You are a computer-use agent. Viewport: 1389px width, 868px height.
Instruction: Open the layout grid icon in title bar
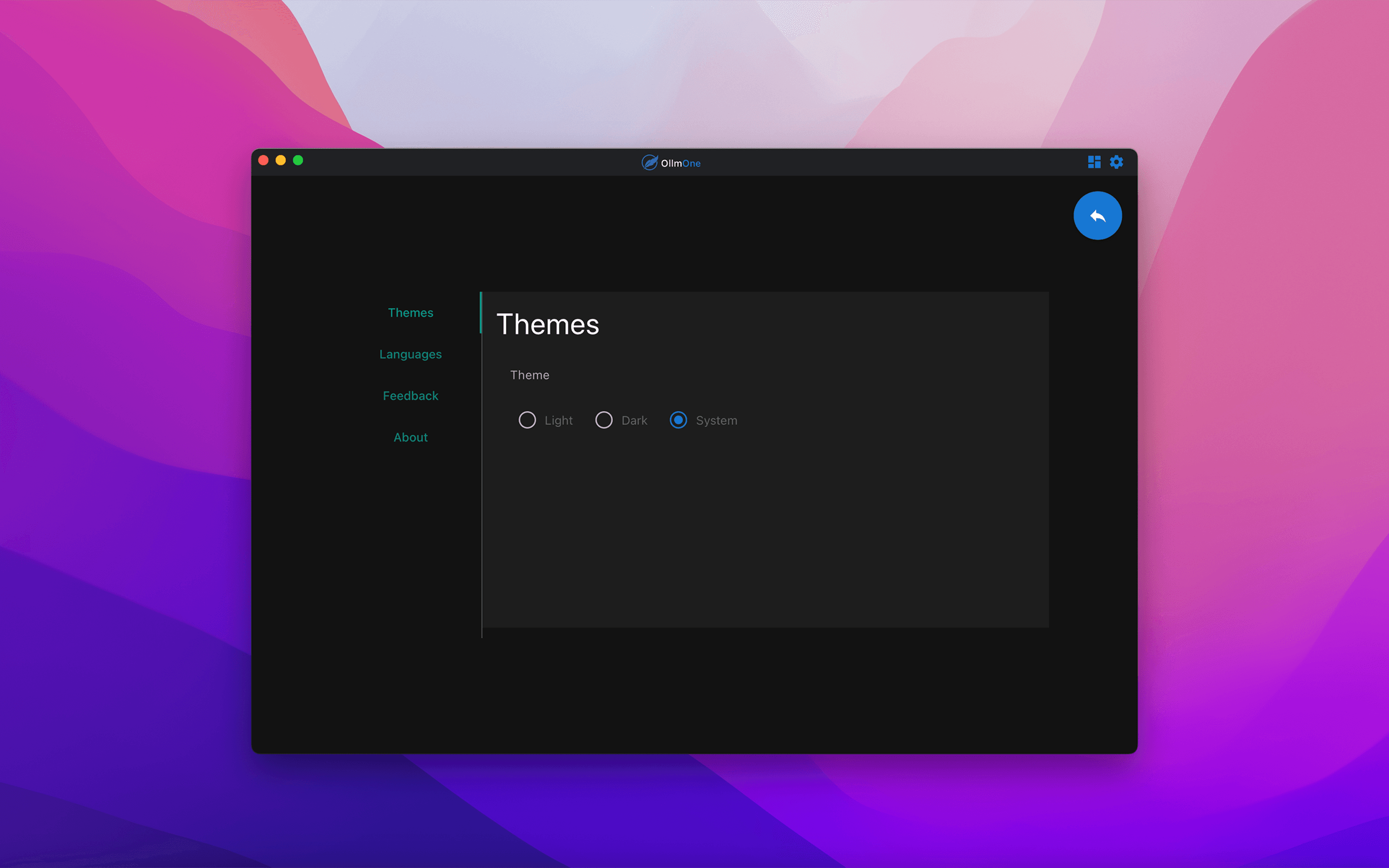tap(1094, 162)
